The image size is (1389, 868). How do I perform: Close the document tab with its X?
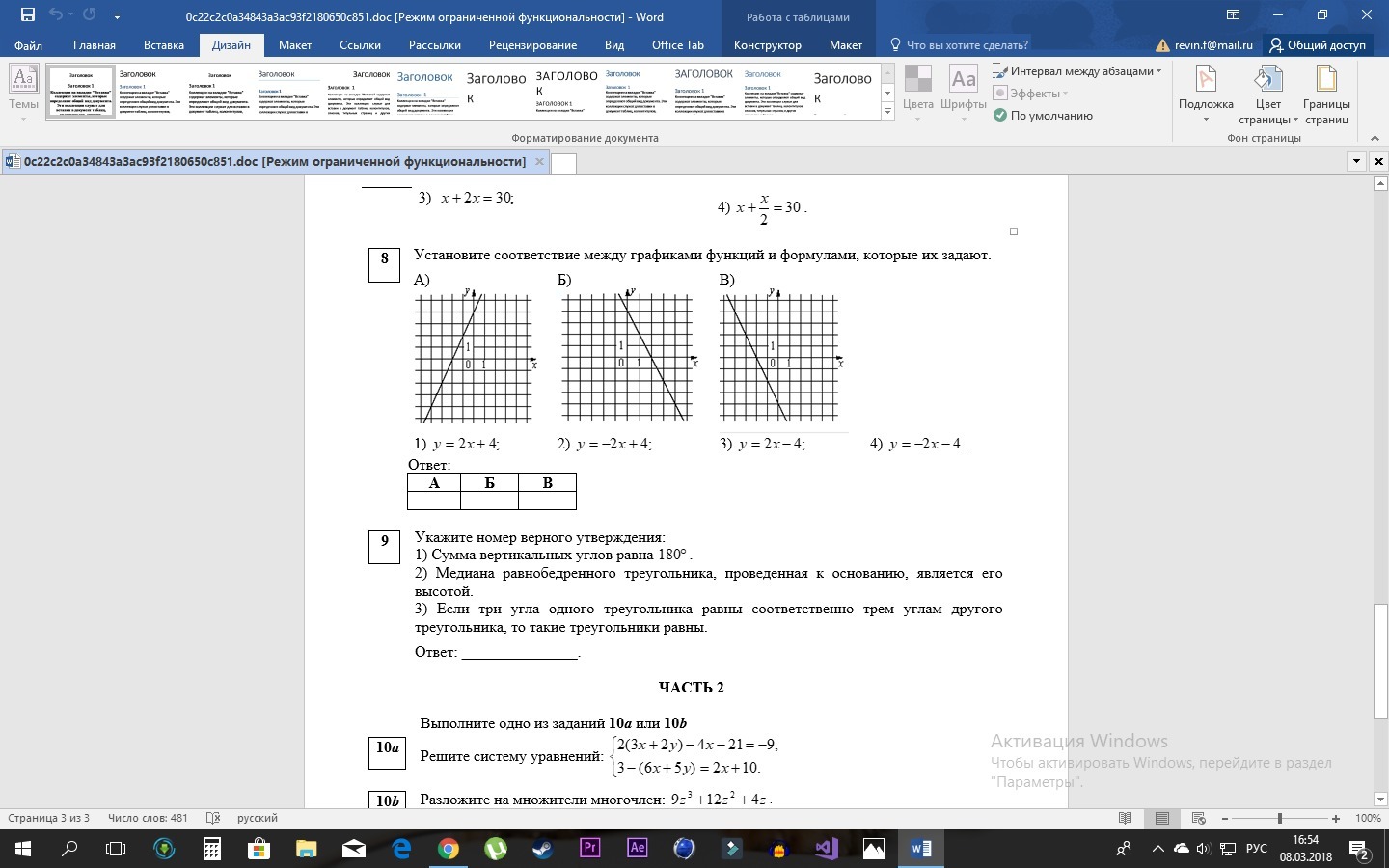tap(540, 162)
